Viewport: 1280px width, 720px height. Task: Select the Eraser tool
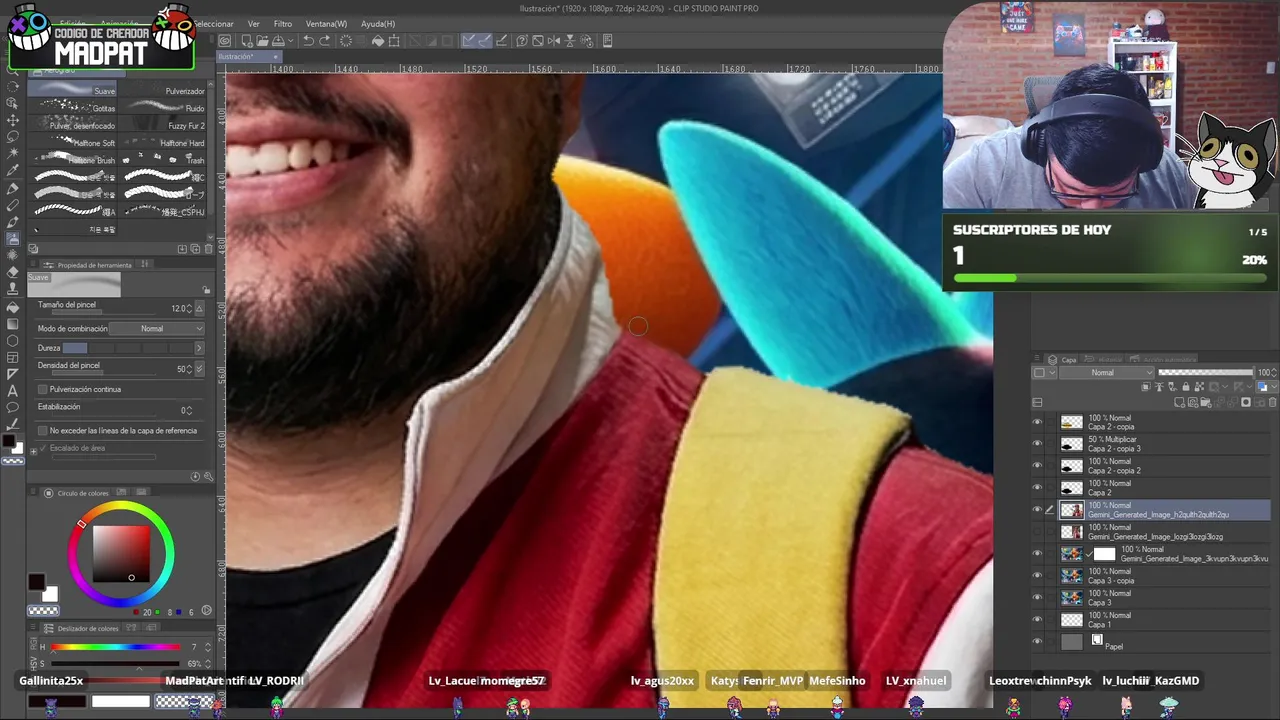pyautogui.click(x=12, y=272)
